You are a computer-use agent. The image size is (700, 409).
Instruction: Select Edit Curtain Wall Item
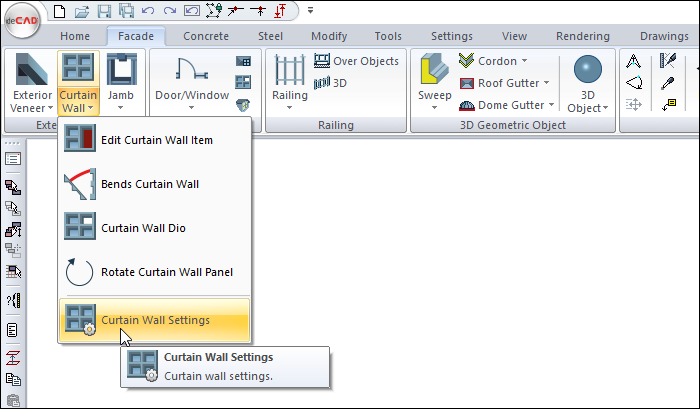156,140
